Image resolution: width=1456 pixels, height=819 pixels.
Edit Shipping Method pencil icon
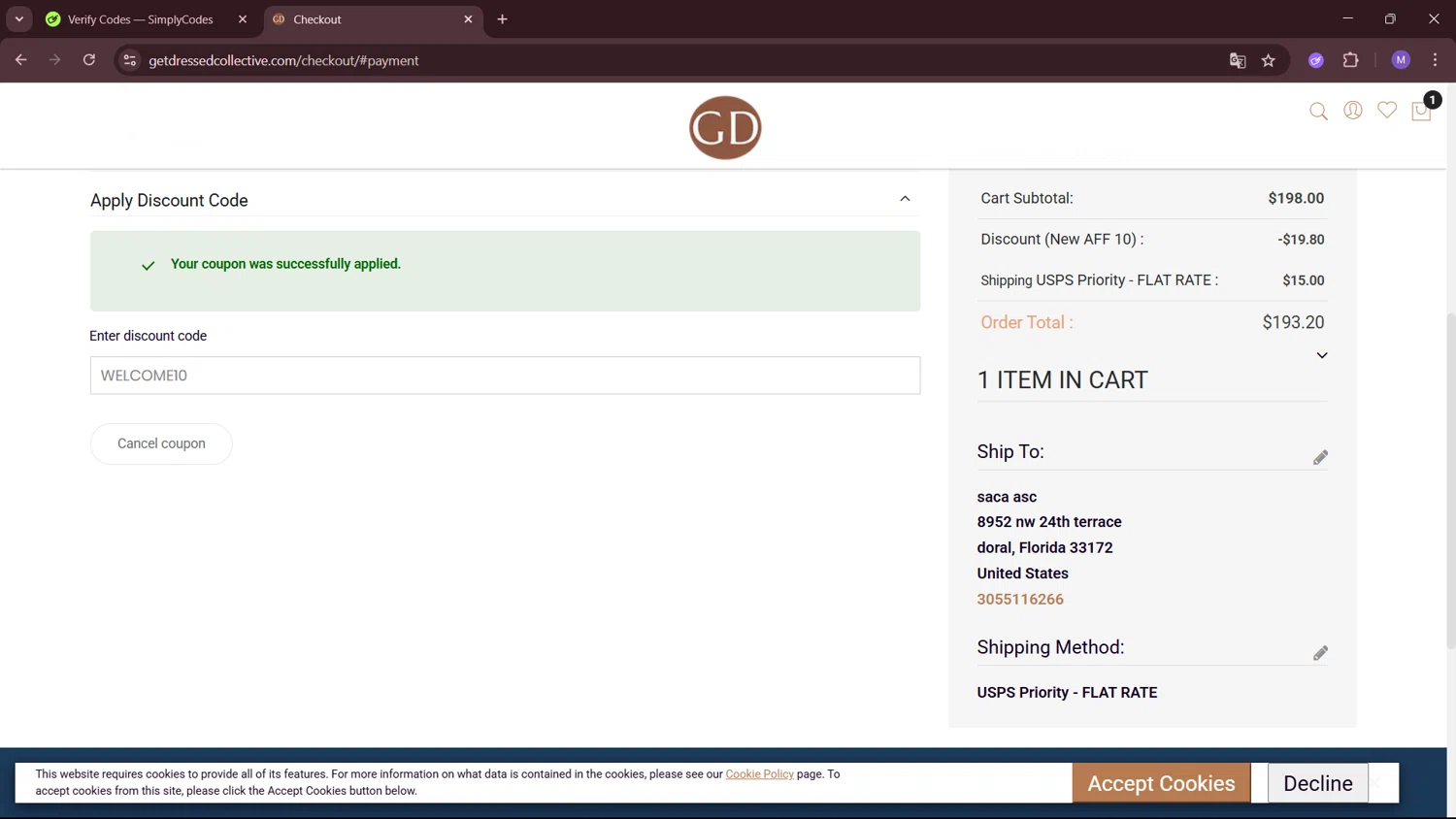click(x=1320, y=653)
